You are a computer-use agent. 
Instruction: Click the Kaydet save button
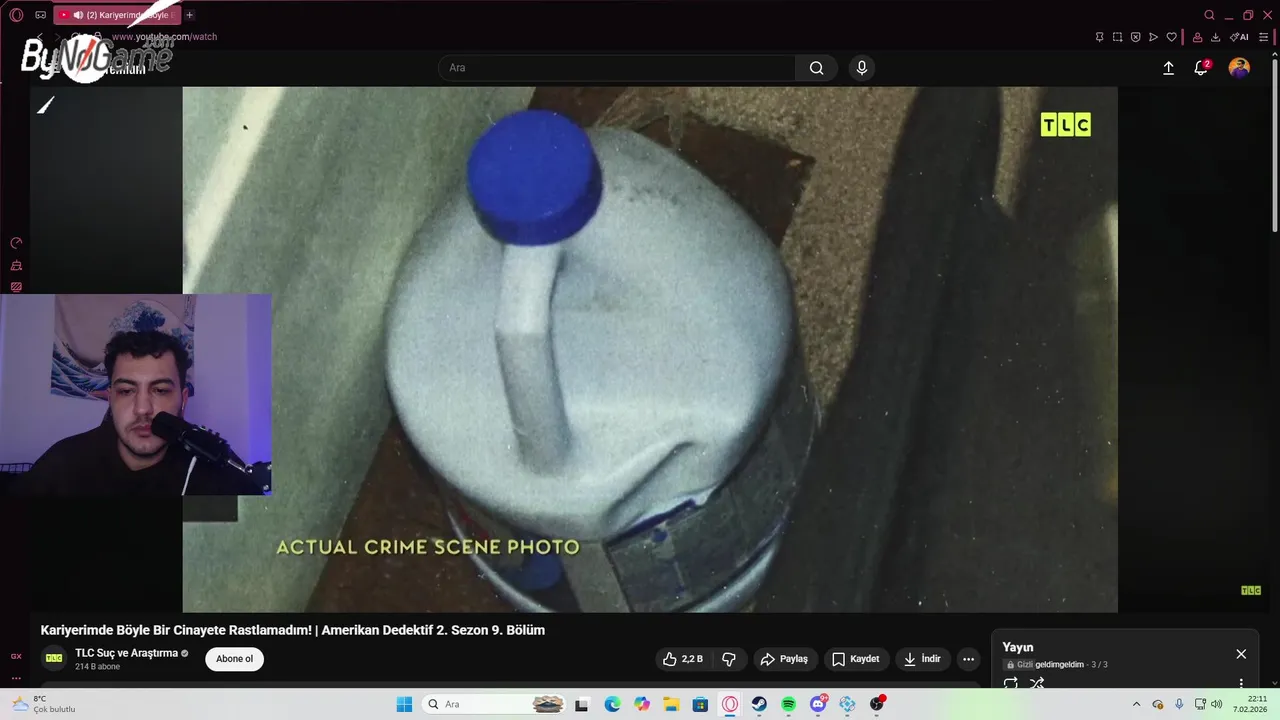(856, 659)
